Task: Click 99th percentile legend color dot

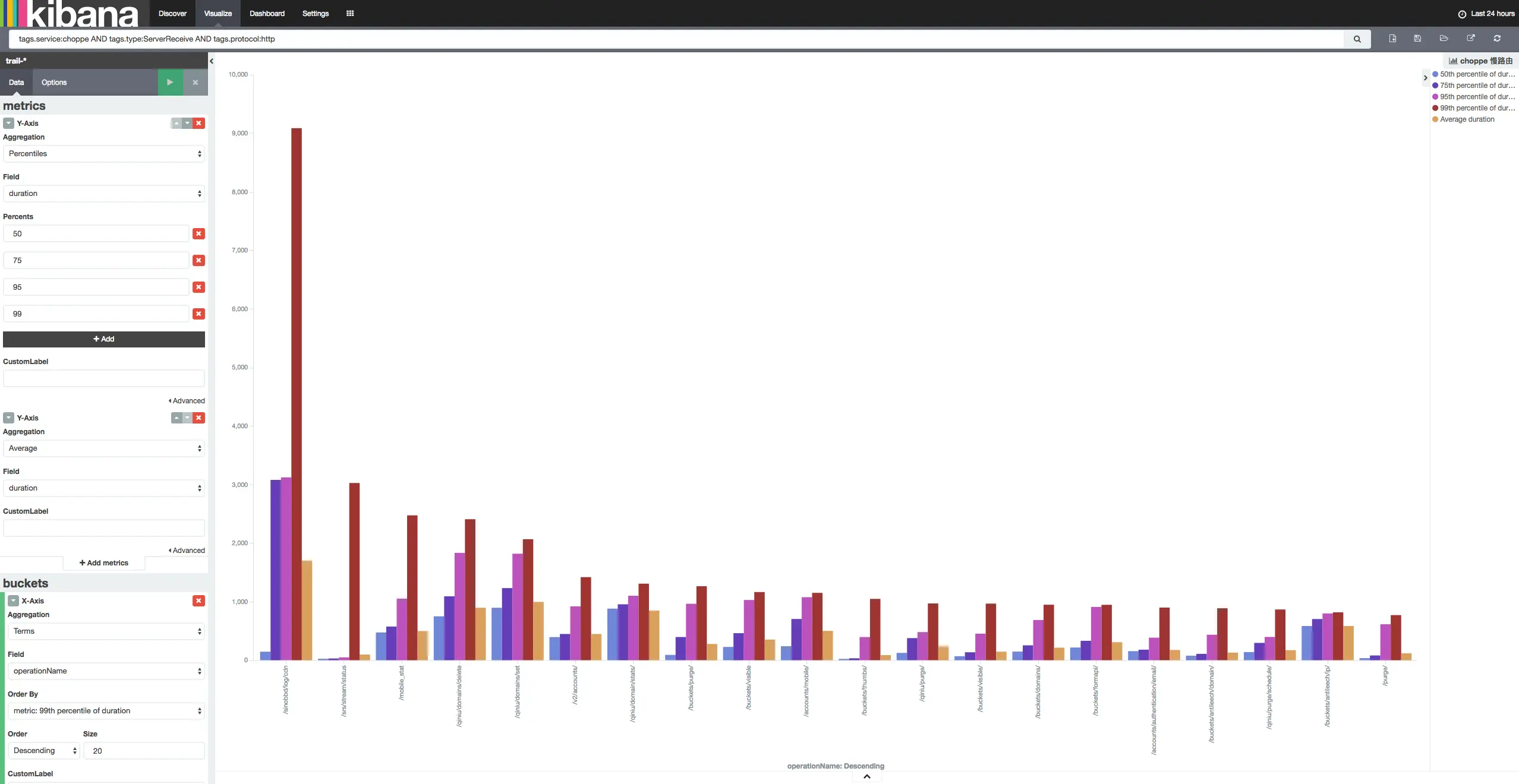Action: (1435, 108)
